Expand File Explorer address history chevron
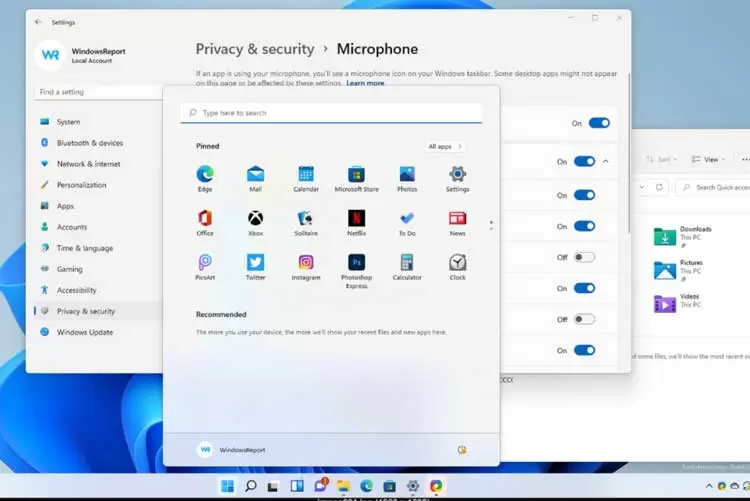The image size is (750, 501). (642, 187)
